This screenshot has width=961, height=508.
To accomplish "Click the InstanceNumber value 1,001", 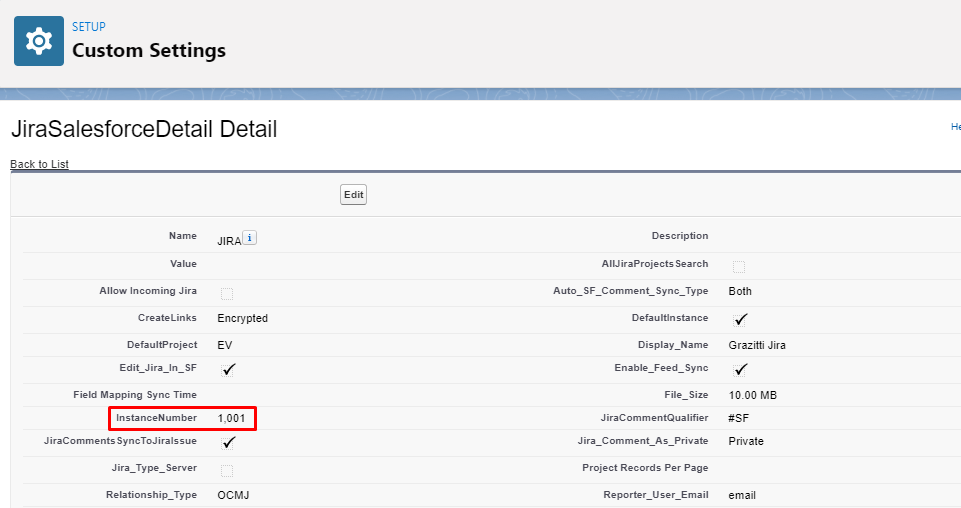I will (231, 419).
